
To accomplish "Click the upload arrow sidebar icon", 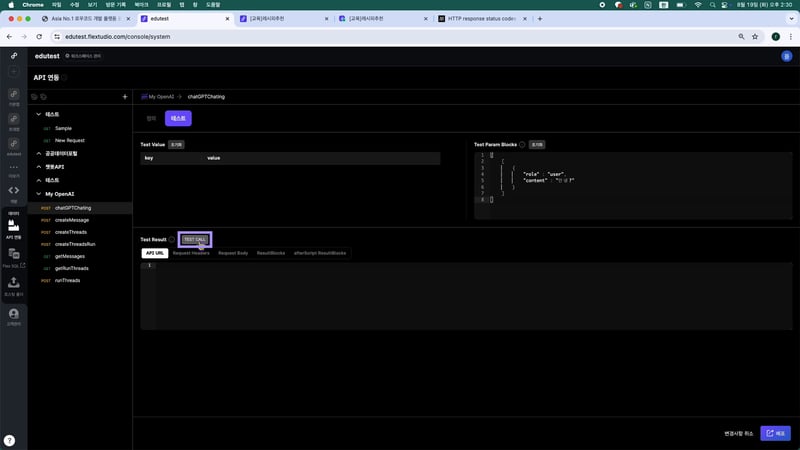I will coord(14,284).
